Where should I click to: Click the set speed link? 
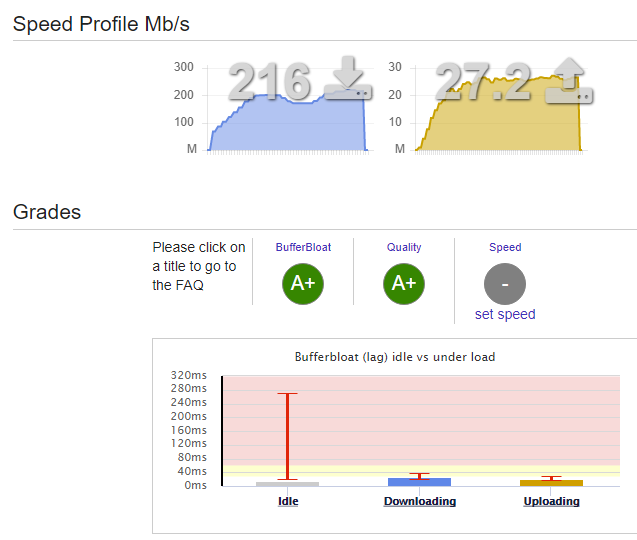pyautogui.click(x=505, y=314)
